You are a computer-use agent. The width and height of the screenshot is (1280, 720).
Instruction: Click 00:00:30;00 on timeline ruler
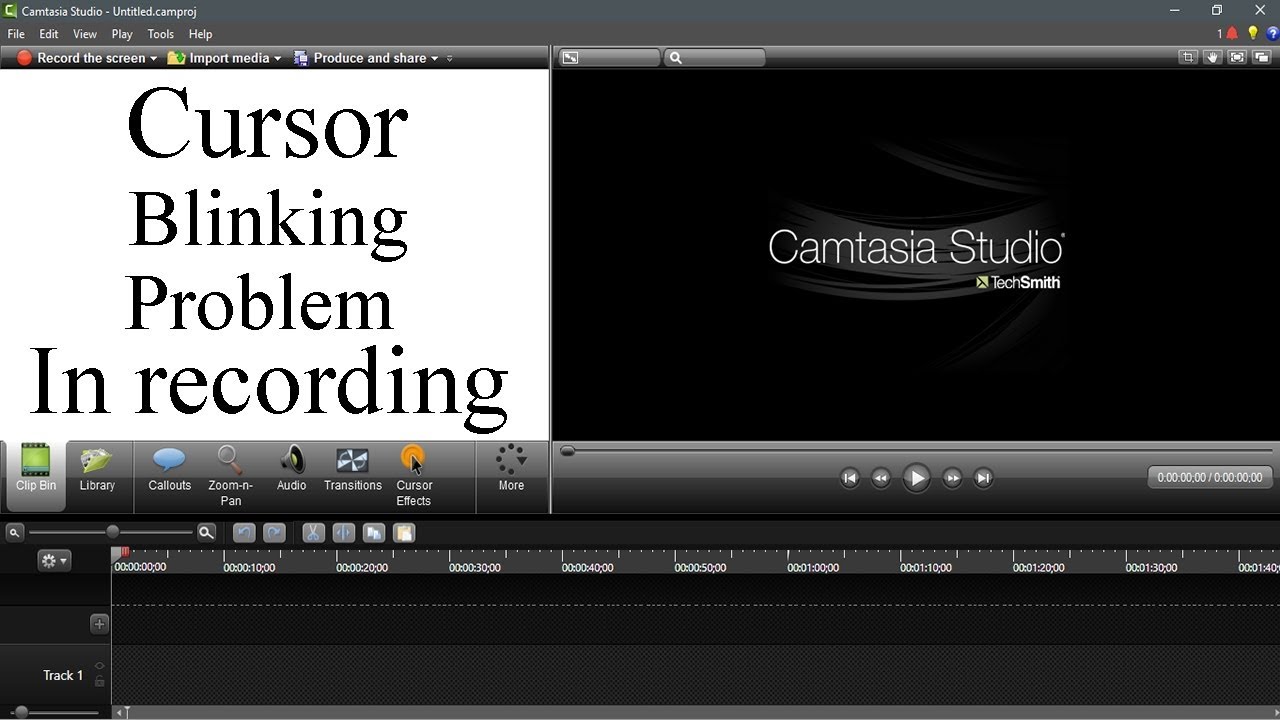coord(475,567)
